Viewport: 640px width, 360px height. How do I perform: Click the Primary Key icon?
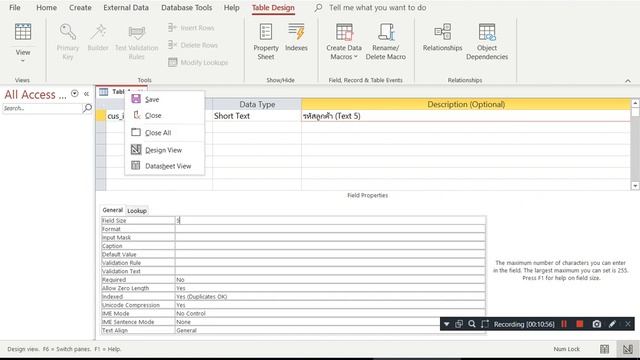68,32
